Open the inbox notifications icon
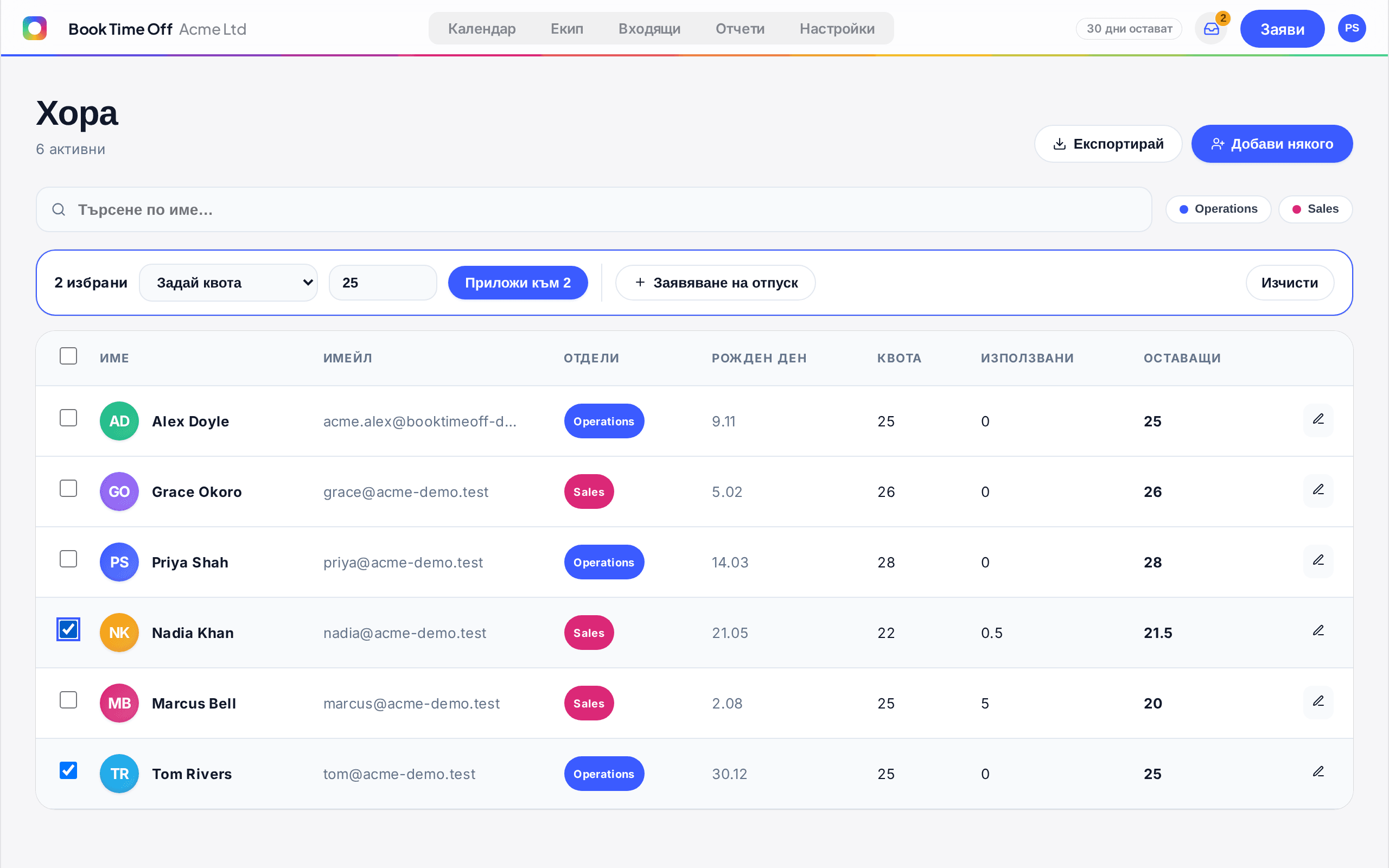 click(x=1211, y=29)
